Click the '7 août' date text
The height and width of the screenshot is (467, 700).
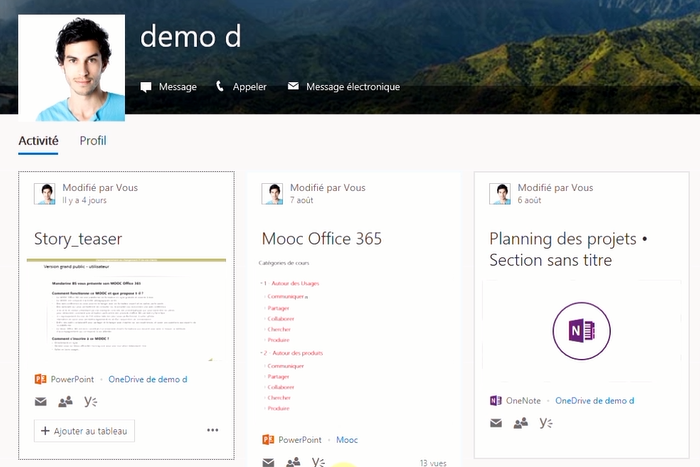coord(302,200)
